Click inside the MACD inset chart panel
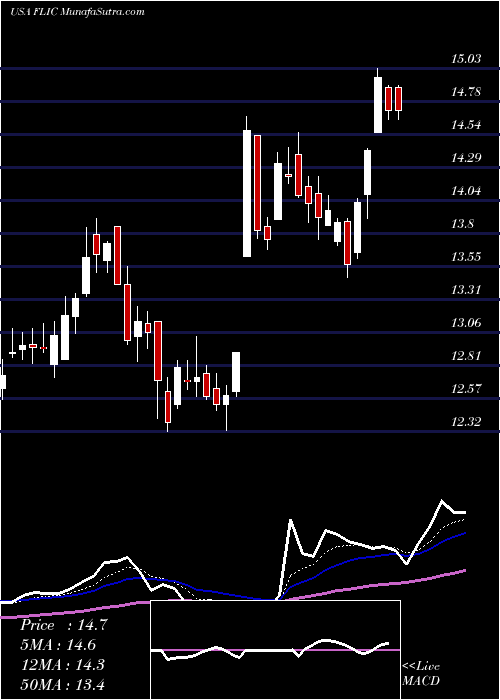 pyautogui.click(x=275, y=650)
